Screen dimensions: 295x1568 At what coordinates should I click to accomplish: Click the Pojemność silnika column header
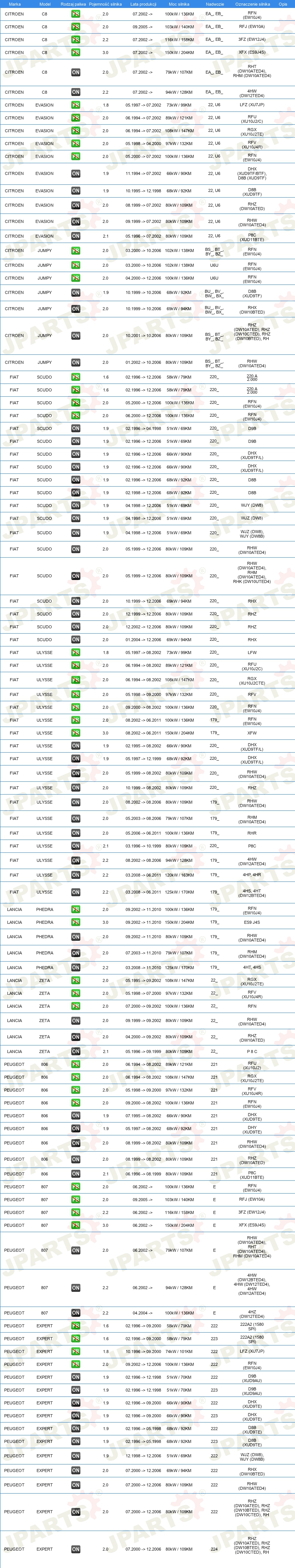click(105, 4)
